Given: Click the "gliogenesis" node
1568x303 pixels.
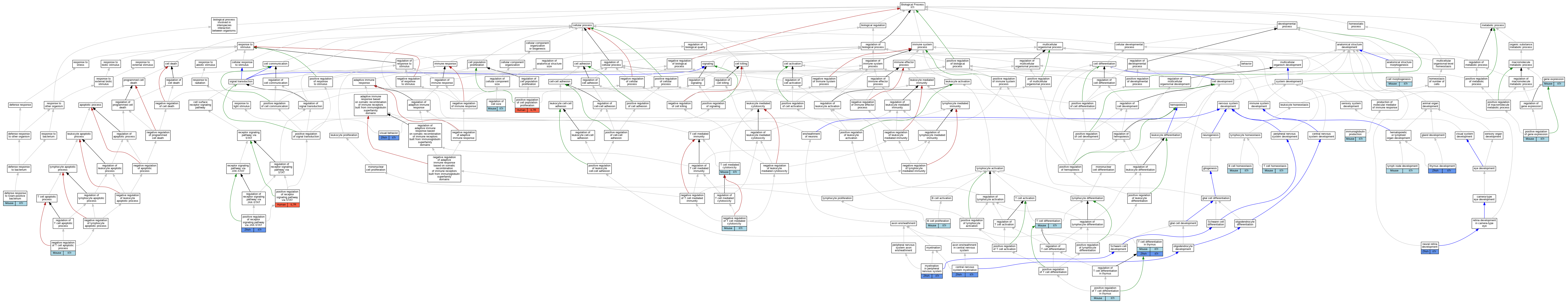Looking at the screenshot, I should point(1210,168).
